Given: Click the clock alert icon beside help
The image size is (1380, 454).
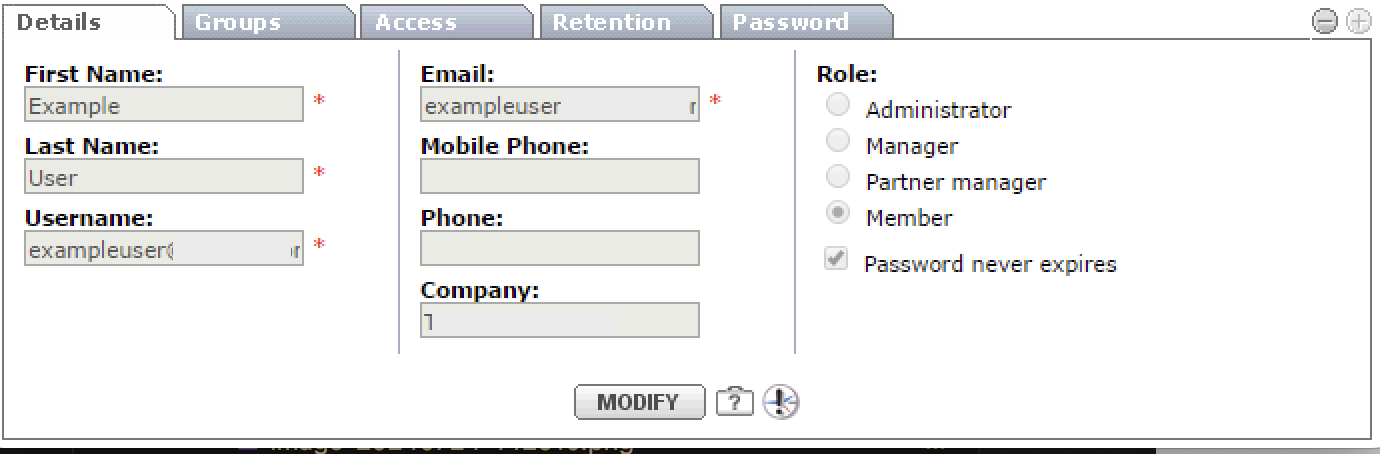Looking at the screenshot, I should click(781, 402).
